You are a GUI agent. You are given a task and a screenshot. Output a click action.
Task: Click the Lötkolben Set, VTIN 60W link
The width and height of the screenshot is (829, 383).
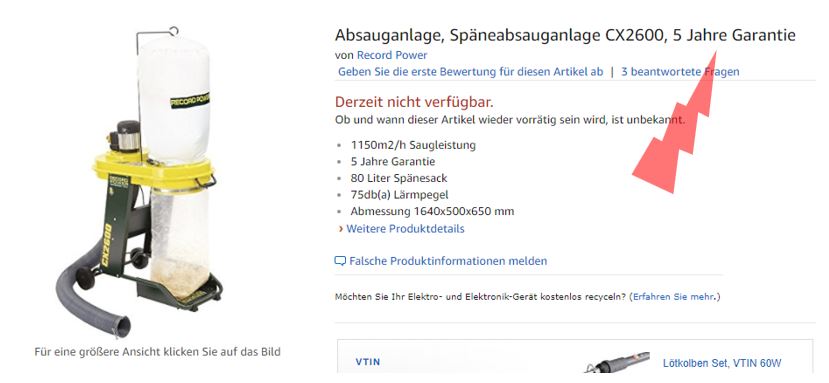point(722,363)
